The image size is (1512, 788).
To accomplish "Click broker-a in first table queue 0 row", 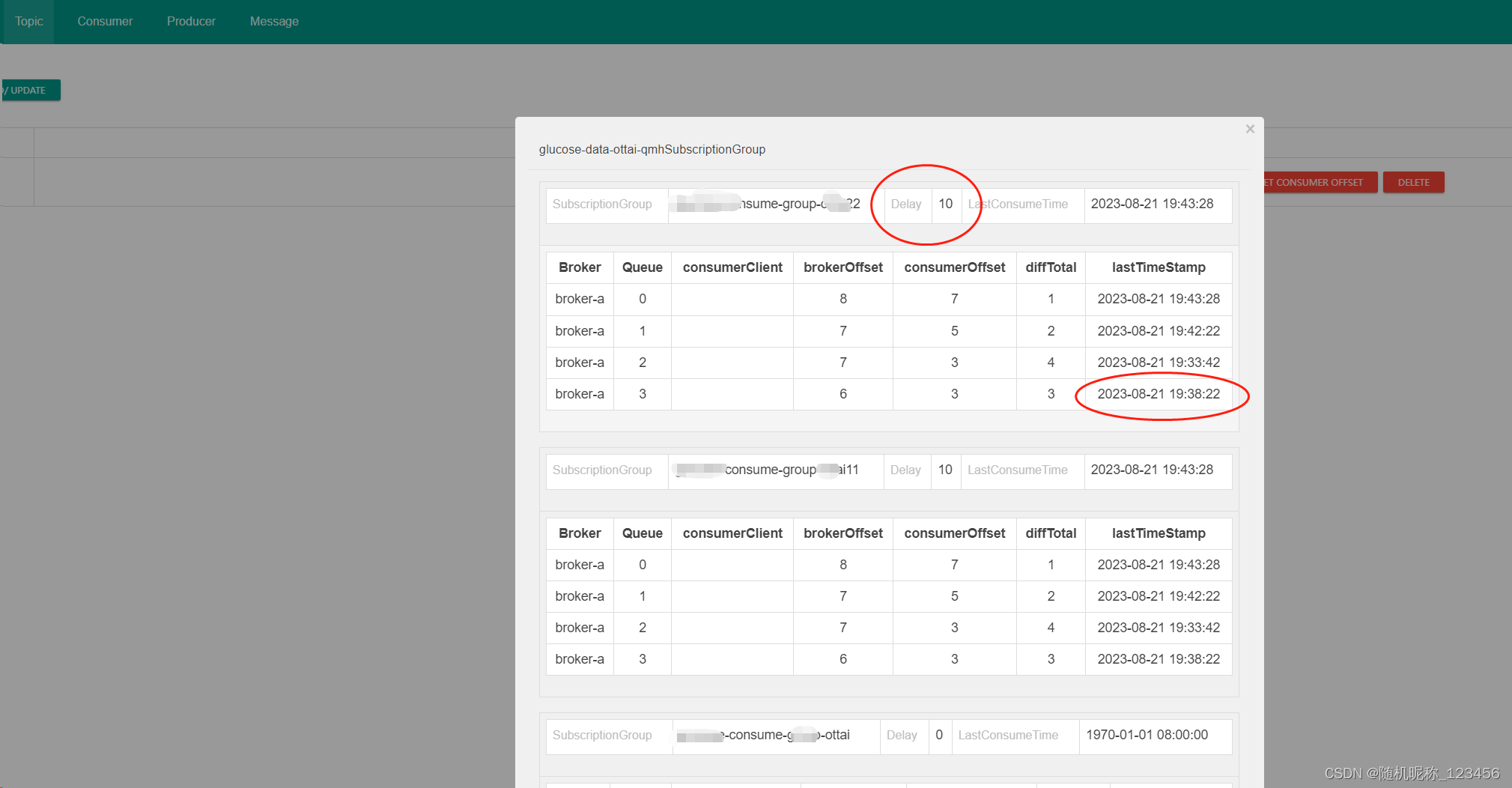I will (580, 299).
